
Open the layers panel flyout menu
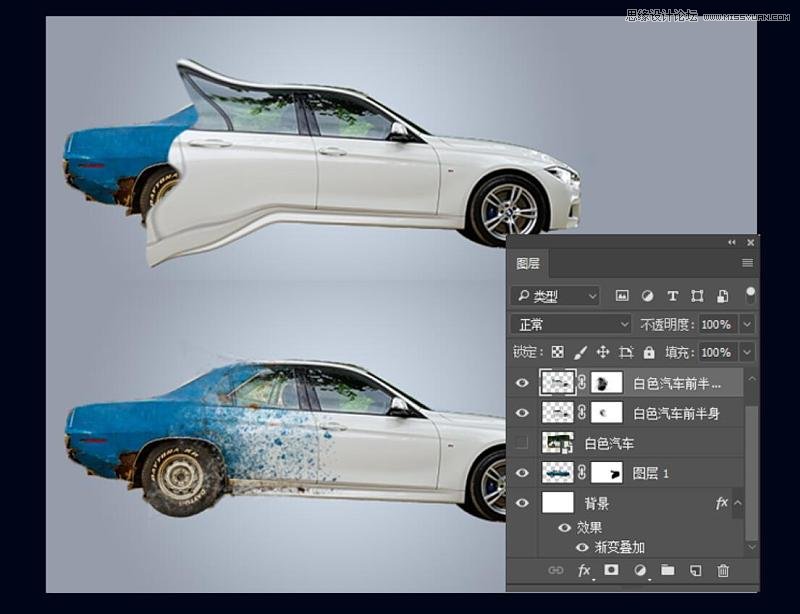coord(746,263)
